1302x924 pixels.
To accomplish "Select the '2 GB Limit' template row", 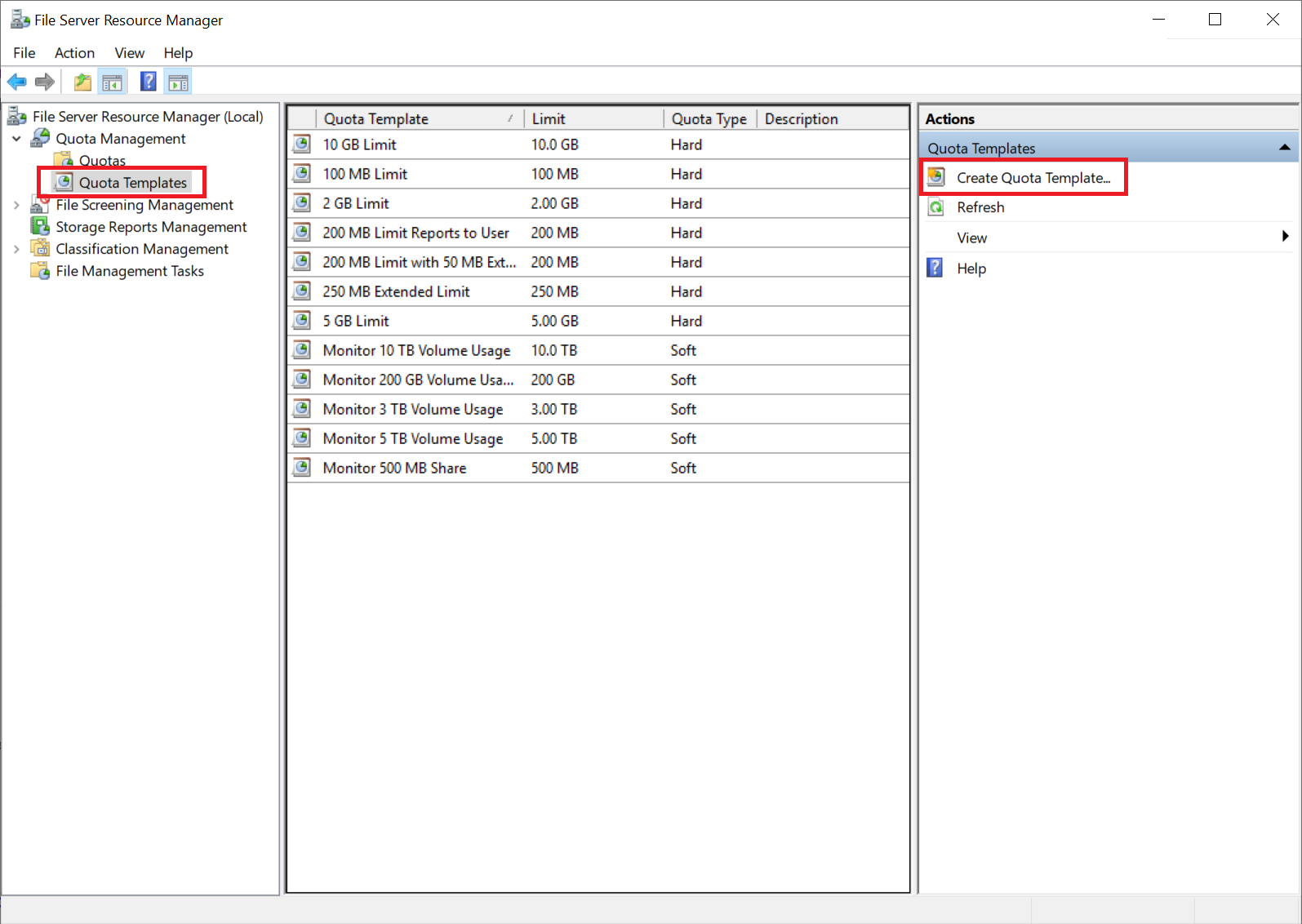I will [598, 203].
